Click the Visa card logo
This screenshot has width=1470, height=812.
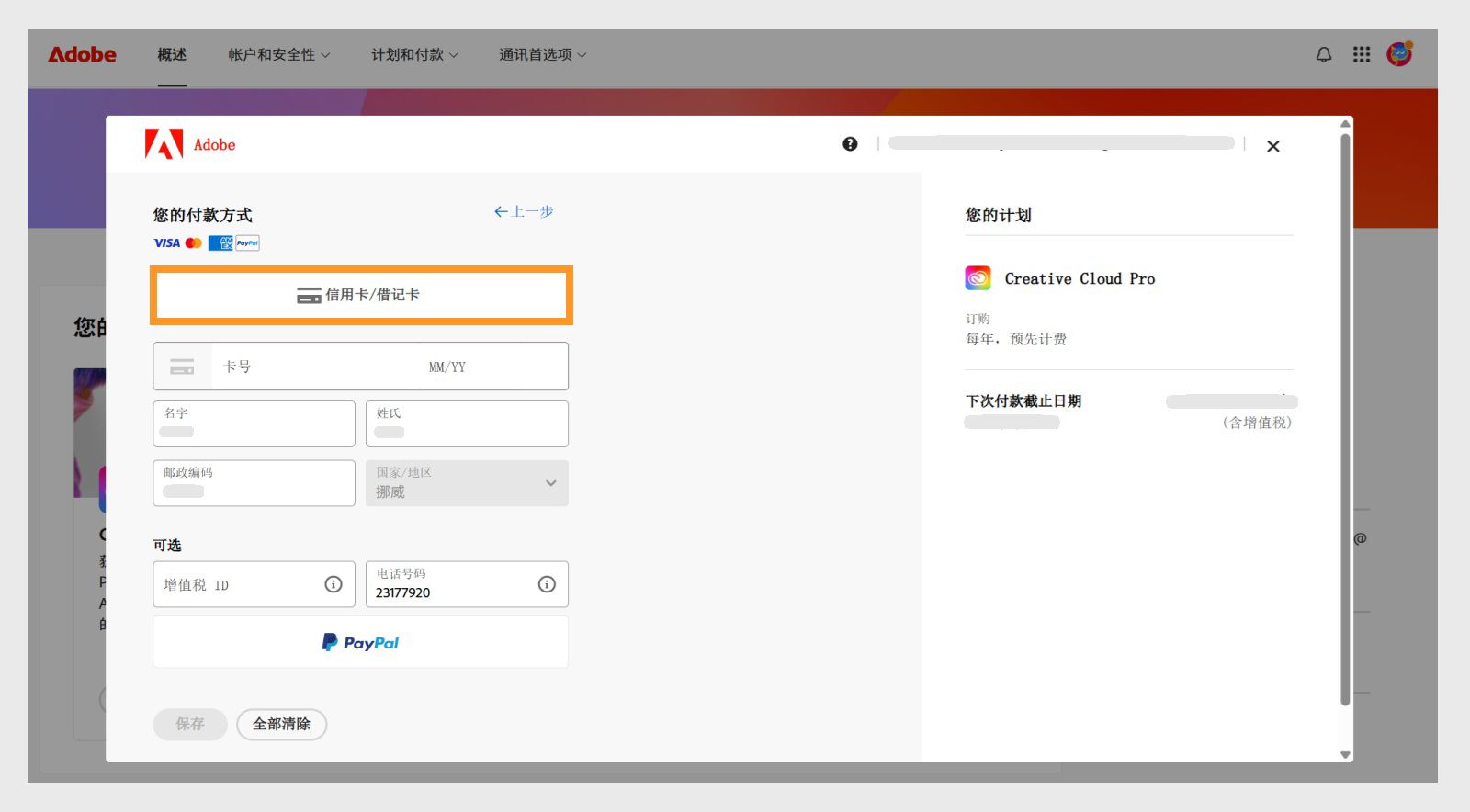click(166, 242)
